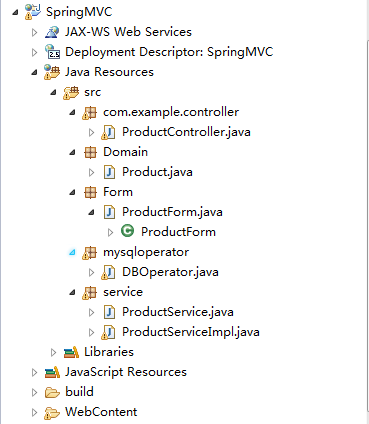The image size is (369, 424).
Task: Collapse the src folder node
Action: (x=53, y=93)
